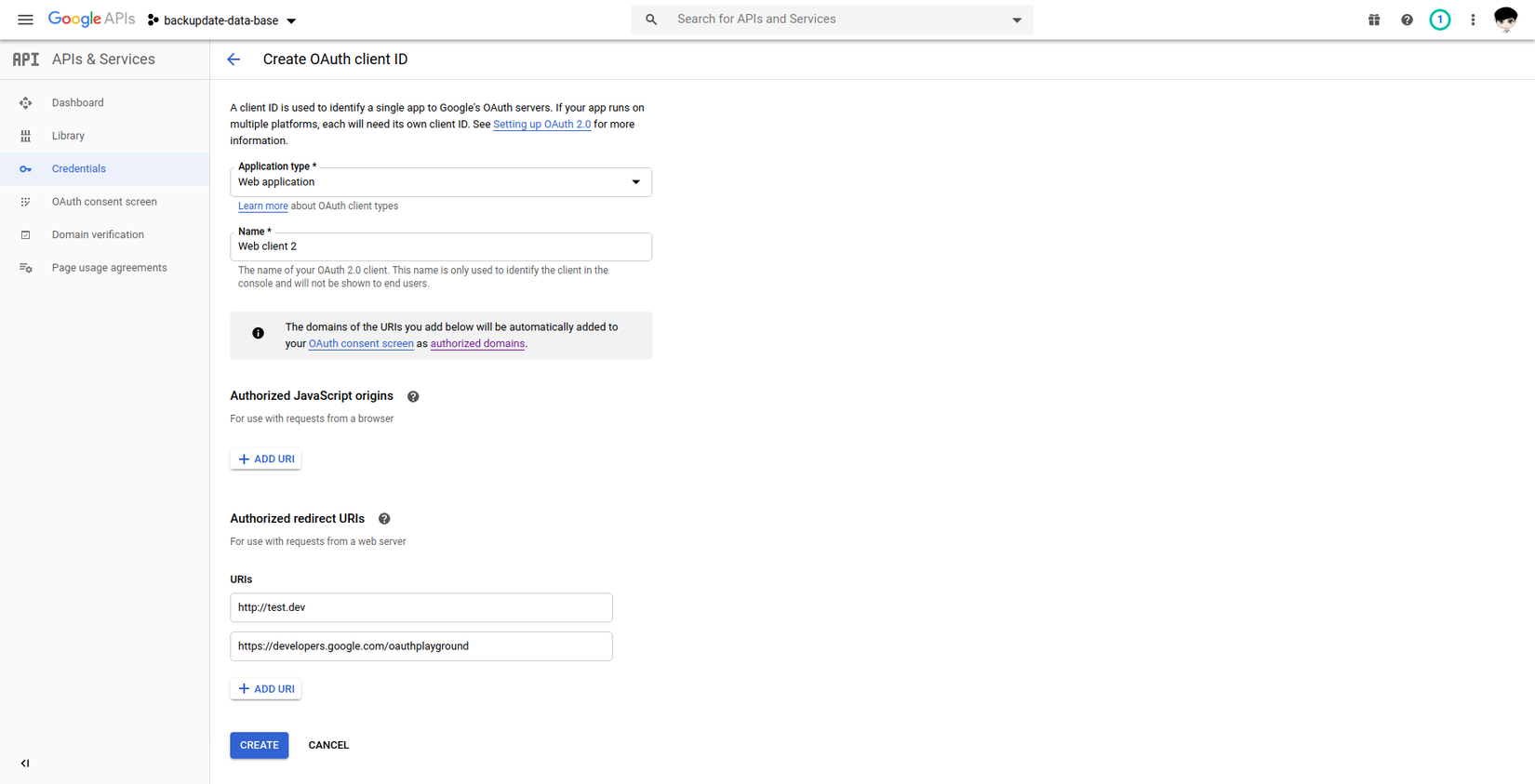Click the back arrow beside Create OAuth client ID
The image size is (1535, 784).
pos(234,60)
